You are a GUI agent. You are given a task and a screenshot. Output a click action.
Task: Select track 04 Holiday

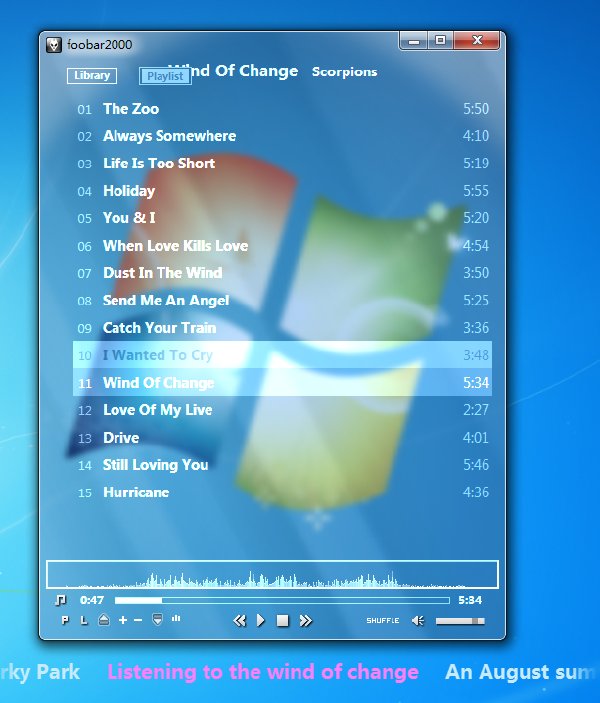283,191
